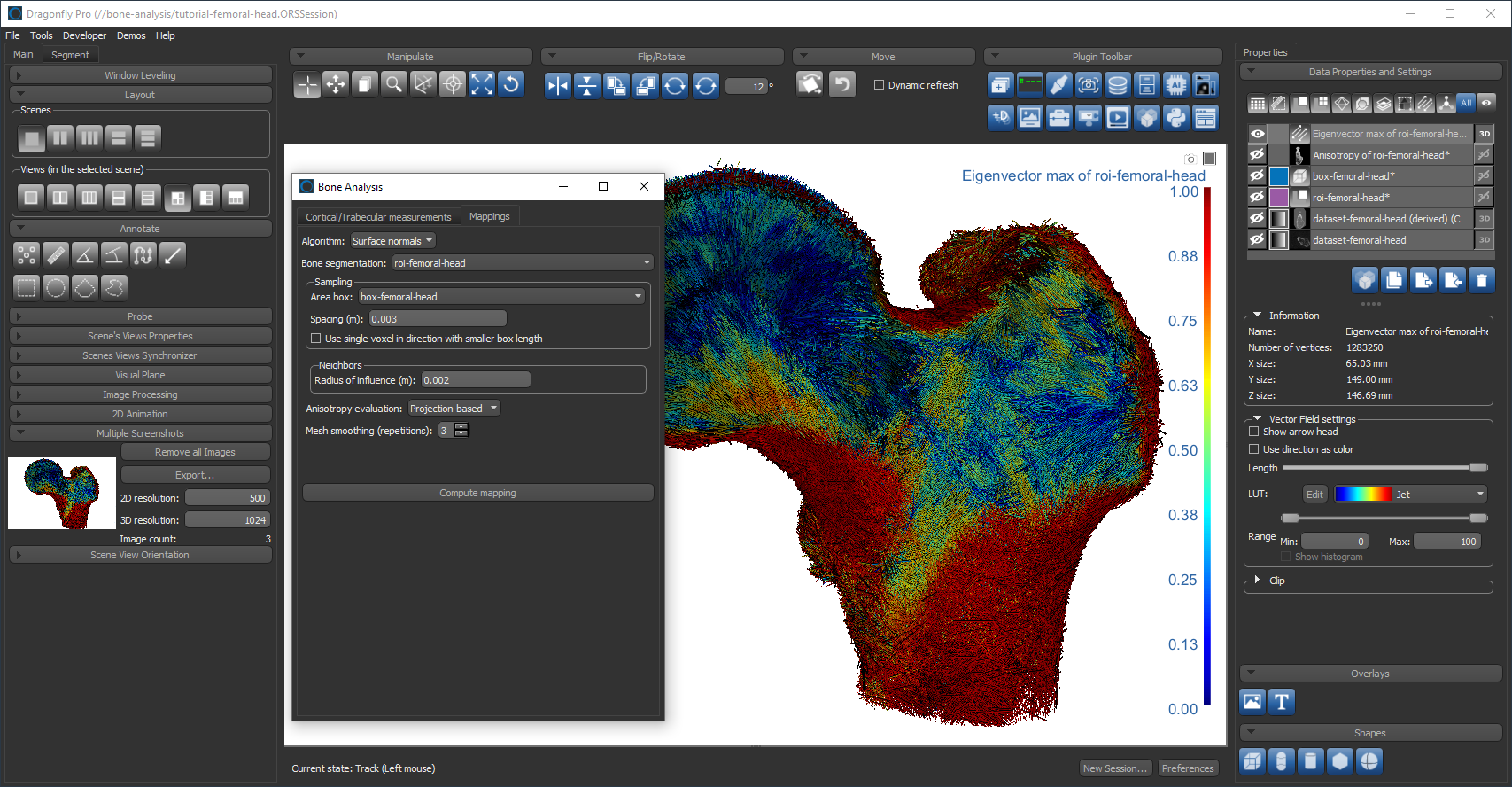This screenshot has width=1512, height=787.
Task: Enable the Dynamic refresh checkbox
Action: tap(880, 85)
